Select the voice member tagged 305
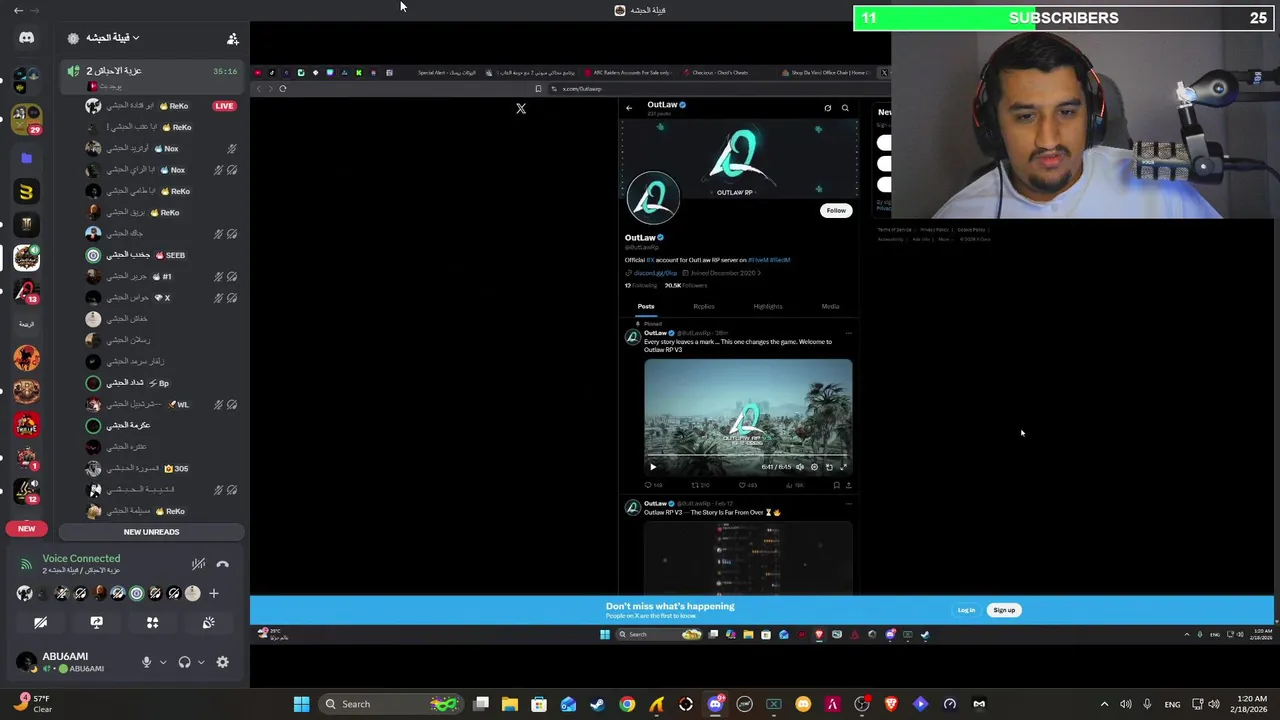The height and width of the screenshot is (720, 1280). click(160, 468)
